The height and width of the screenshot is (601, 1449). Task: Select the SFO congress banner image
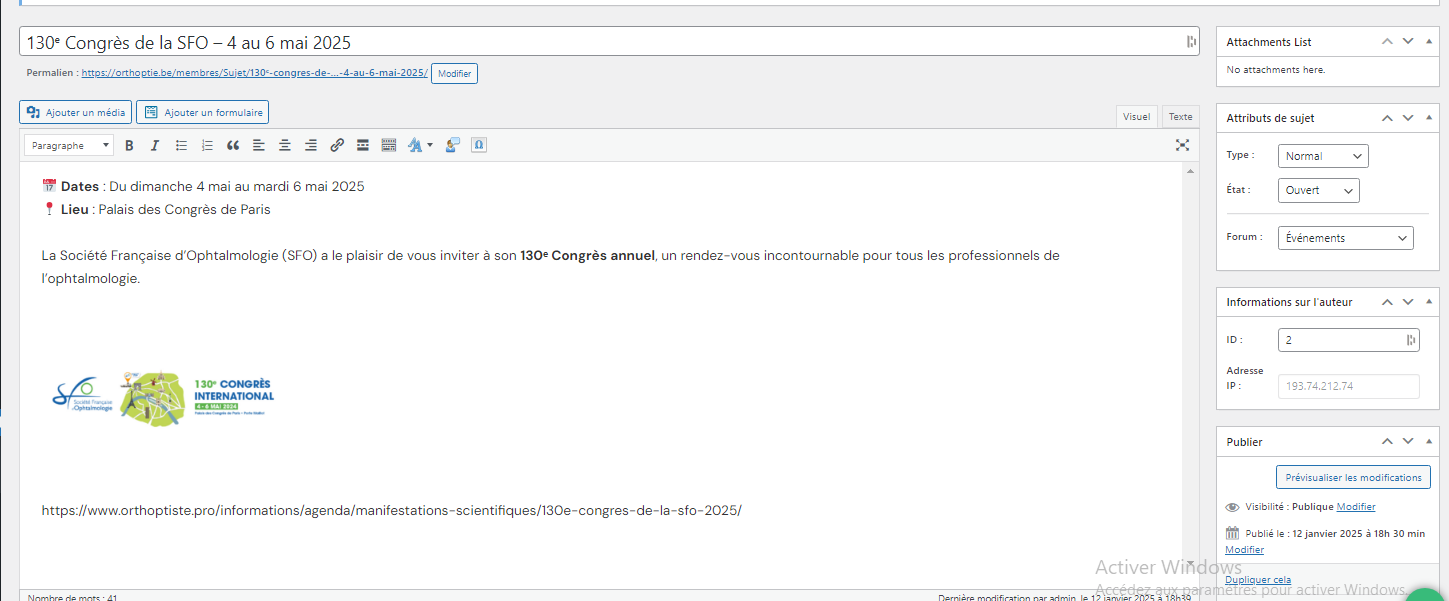click(x=163, y=397)
